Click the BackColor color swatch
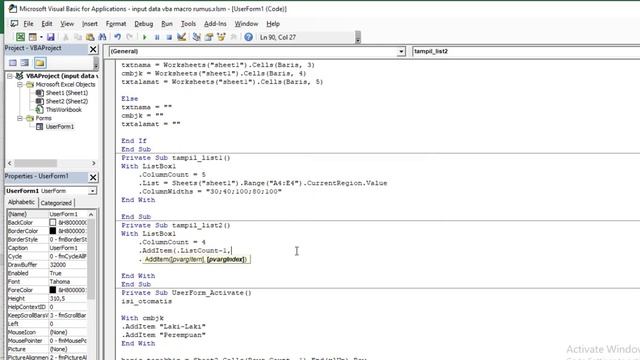 coord(53,222)
